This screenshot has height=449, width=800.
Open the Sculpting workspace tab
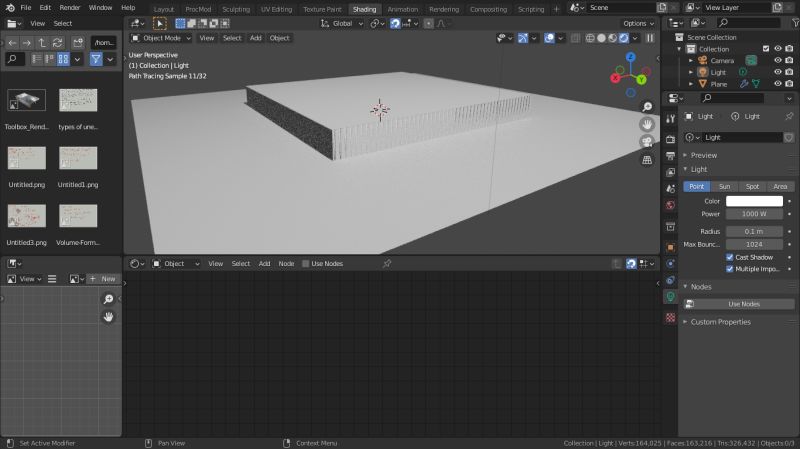coord(236,9)
